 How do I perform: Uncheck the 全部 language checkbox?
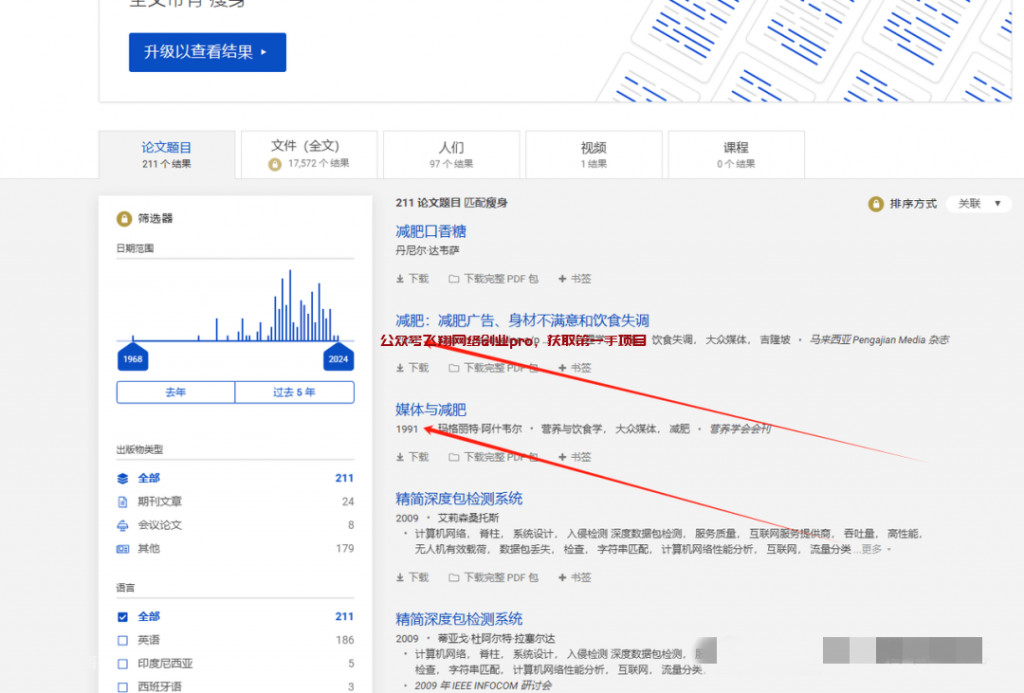(122, 616)
